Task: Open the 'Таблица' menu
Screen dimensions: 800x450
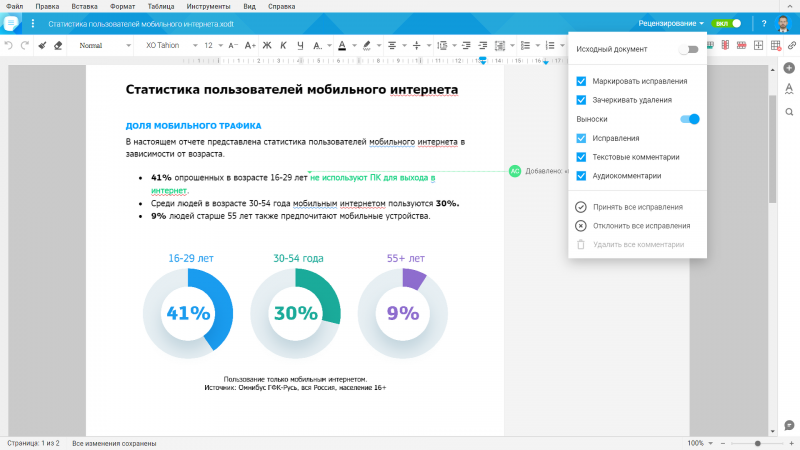Action: pyautogui.click(x=161, y=6)
